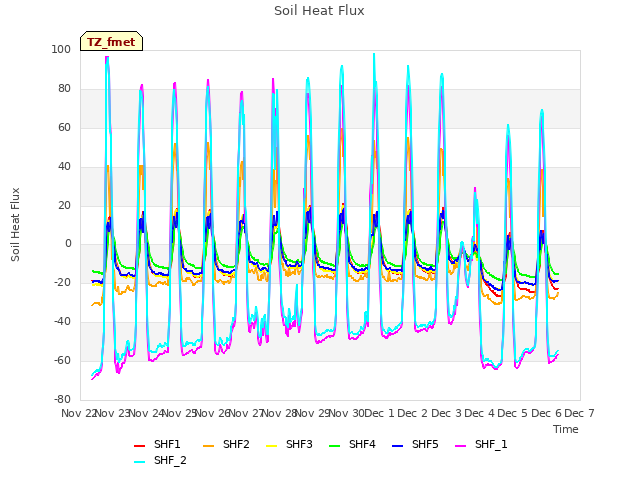Select the SHF3 legend label
This screenshot has height=480, width=640.
299,444
